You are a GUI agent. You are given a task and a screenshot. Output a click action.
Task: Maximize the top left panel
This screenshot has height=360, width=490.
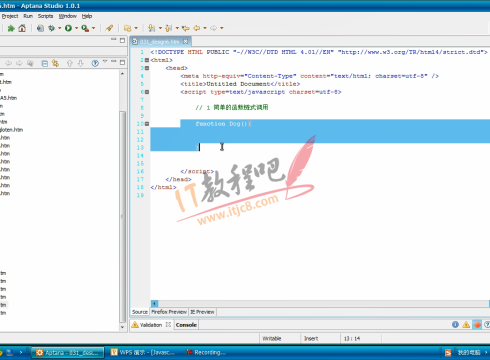pos(122,40)
